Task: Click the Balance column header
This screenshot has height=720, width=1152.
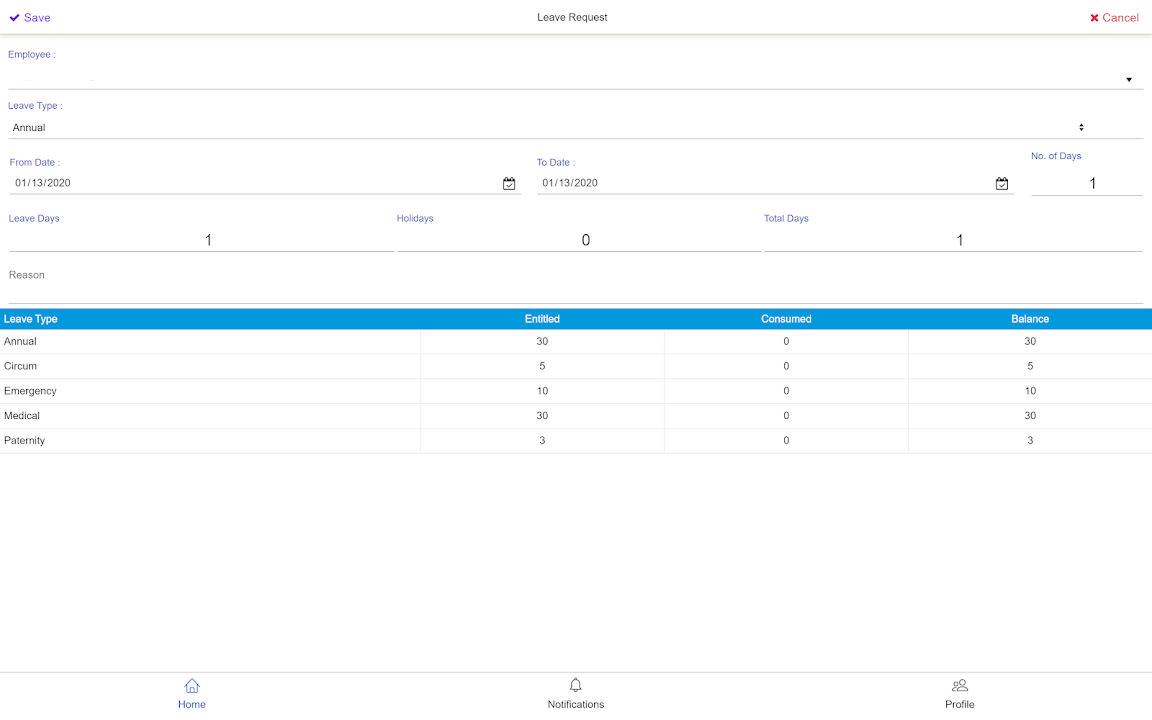Action: tap(1030, 319)
